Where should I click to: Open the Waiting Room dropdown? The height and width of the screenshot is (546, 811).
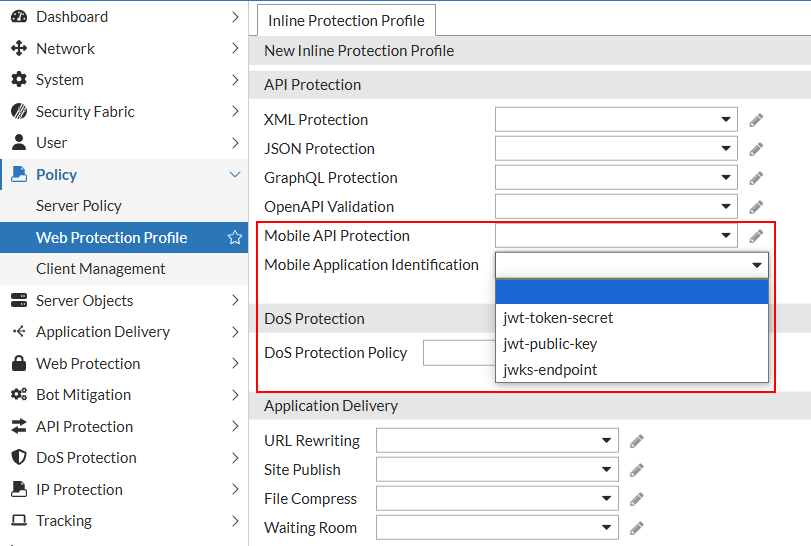[x=497, y=528]
